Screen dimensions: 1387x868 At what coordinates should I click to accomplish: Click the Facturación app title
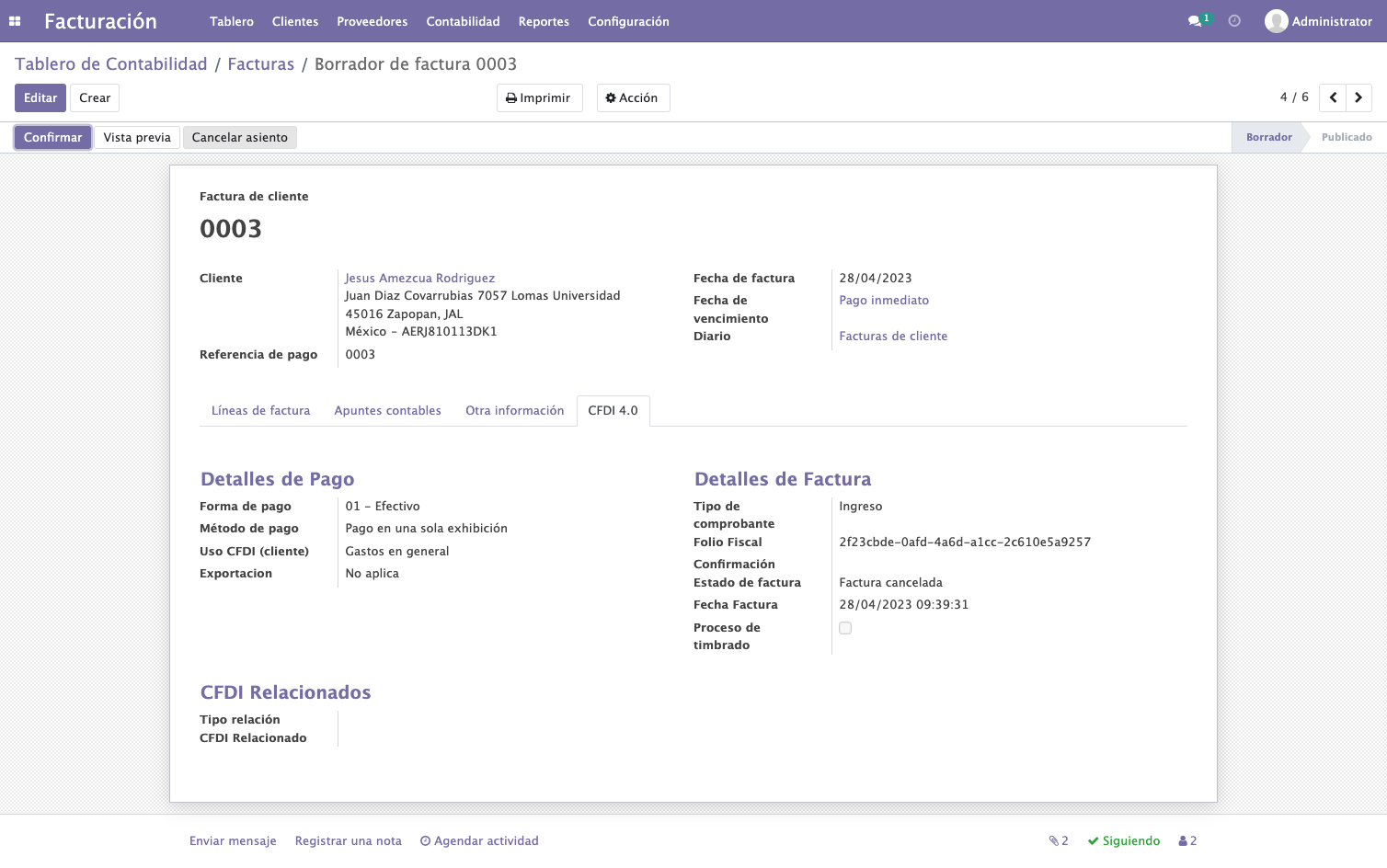(x=100, y=21)
